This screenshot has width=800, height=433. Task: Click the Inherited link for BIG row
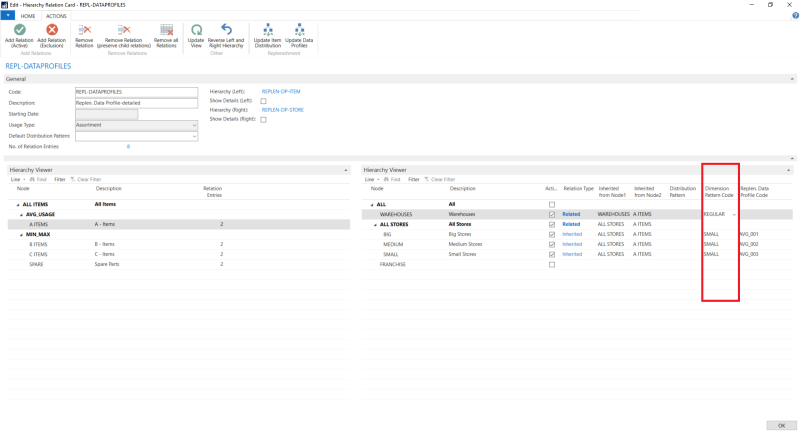(x=572, y=234)
